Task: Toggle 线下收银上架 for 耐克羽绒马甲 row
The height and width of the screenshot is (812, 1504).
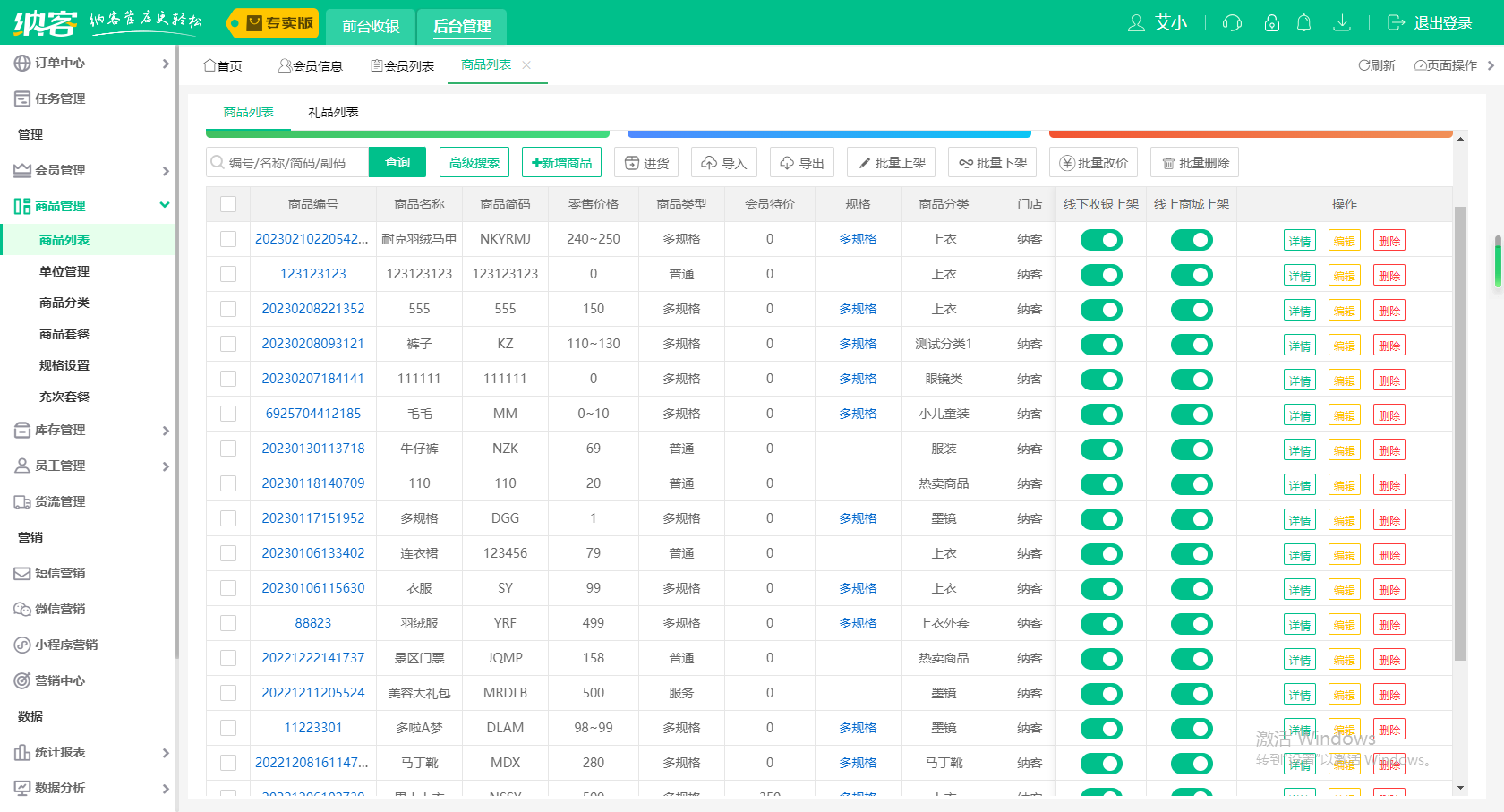Action: coord(1101,240)
